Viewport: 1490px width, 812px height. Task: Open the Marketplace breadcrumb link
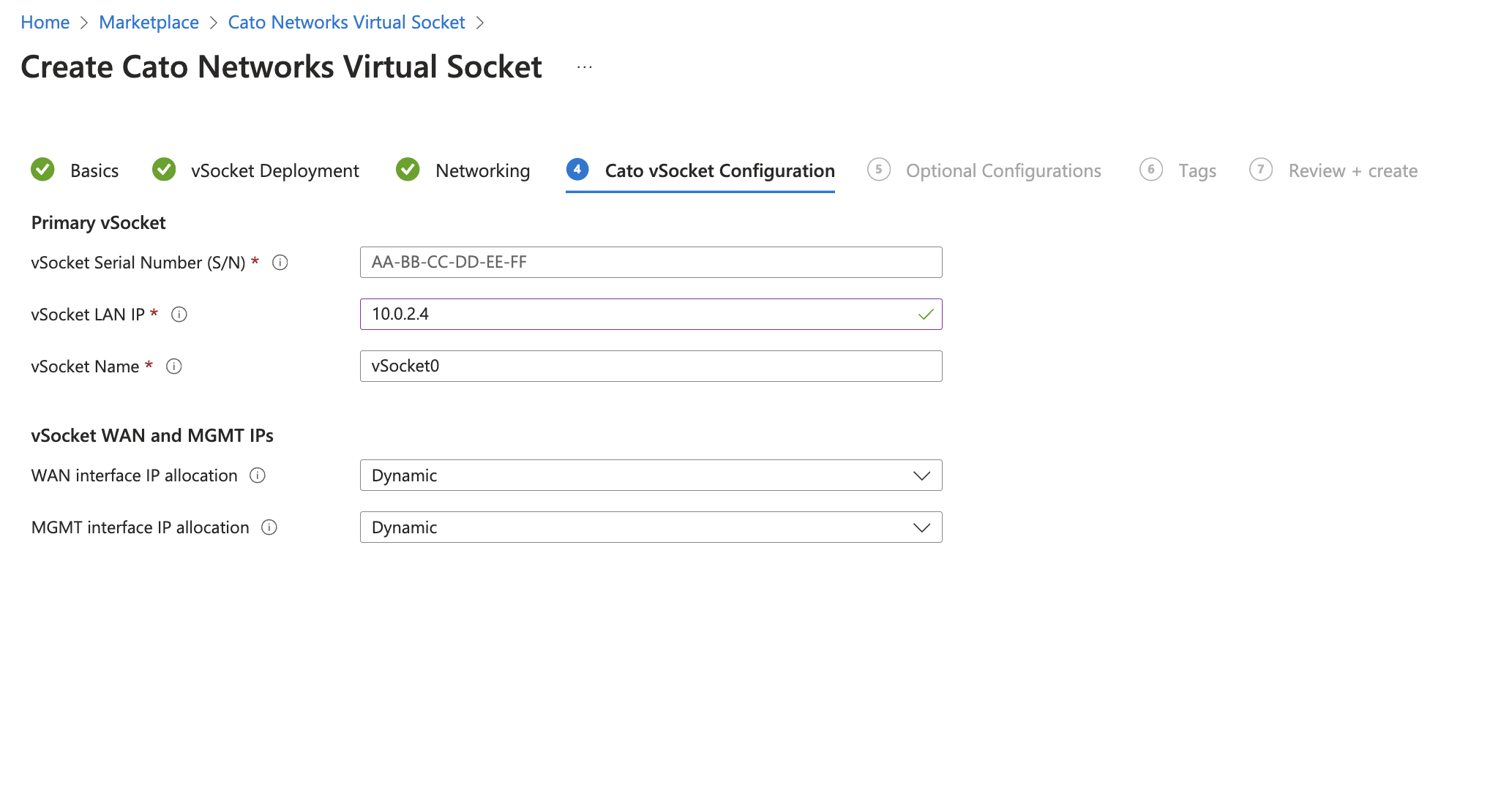coord(149,22)
